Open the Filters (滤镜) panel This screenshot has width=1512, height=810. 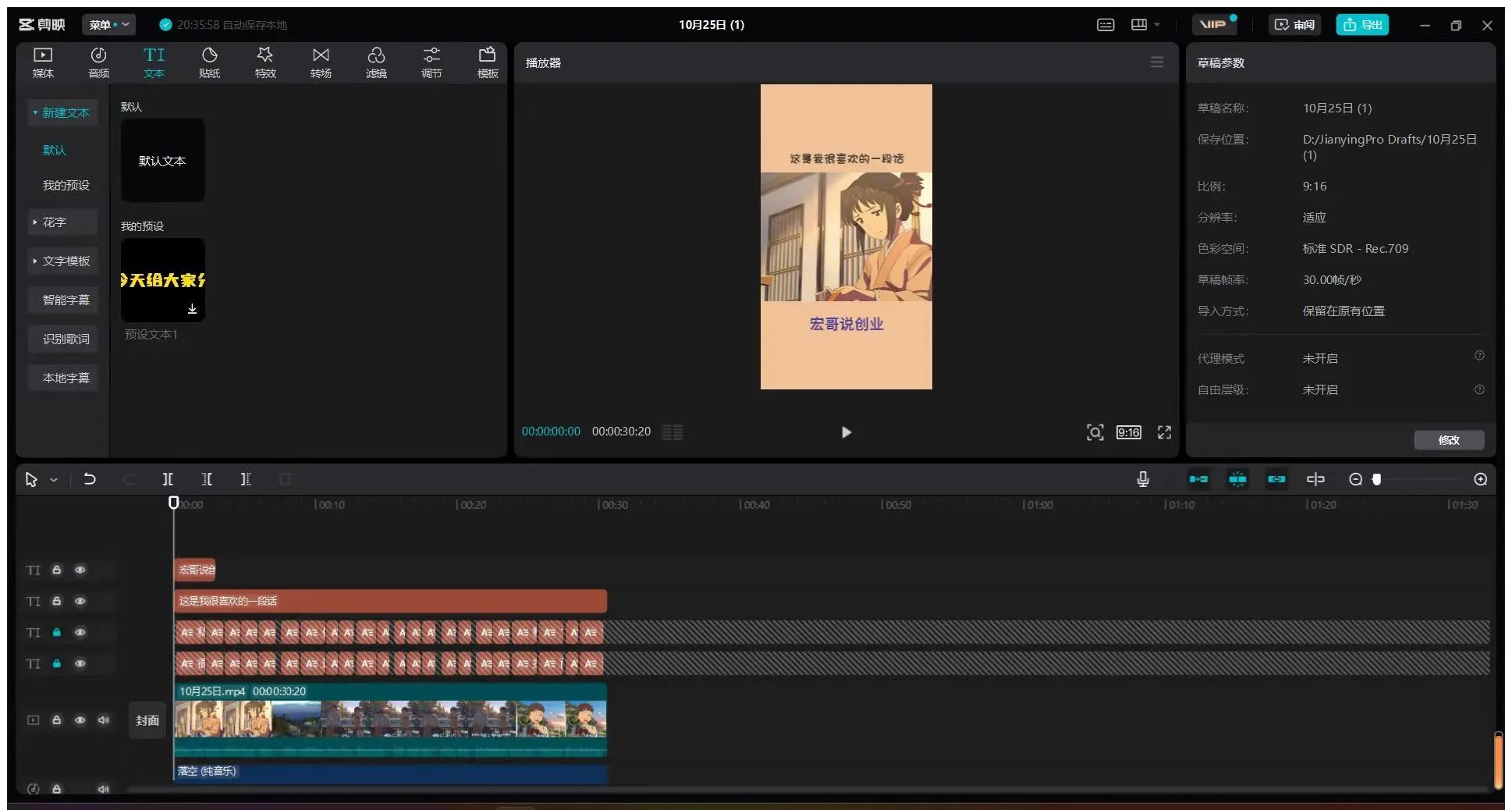(376, 62)
